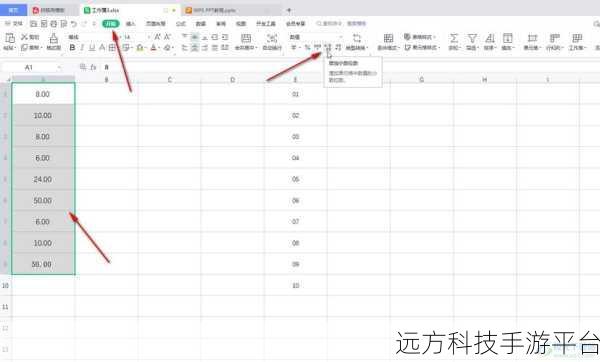The width and height of the screenshot is (600, 362).
Task: Click the Cut scissors icon
Action: (24, 37)
